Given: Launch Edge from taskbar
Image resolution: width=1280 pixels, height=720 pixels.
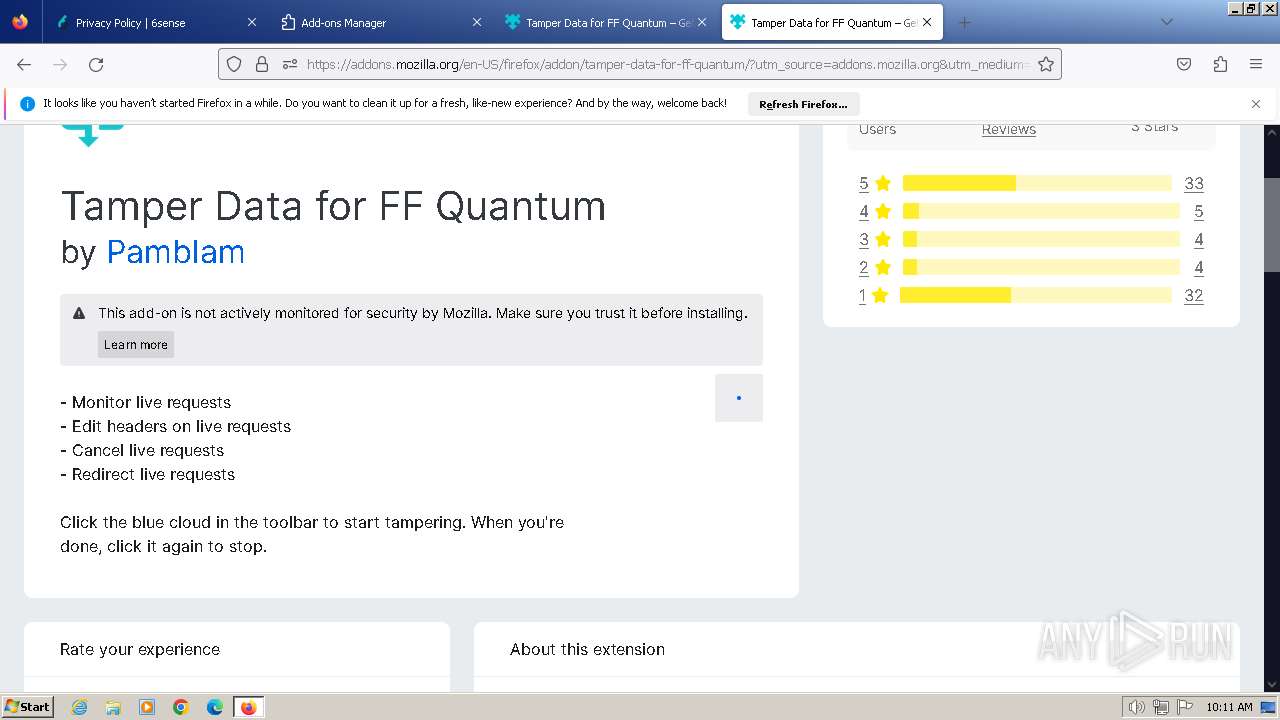Looking at the screenshot, I should (x=215, y=707).
